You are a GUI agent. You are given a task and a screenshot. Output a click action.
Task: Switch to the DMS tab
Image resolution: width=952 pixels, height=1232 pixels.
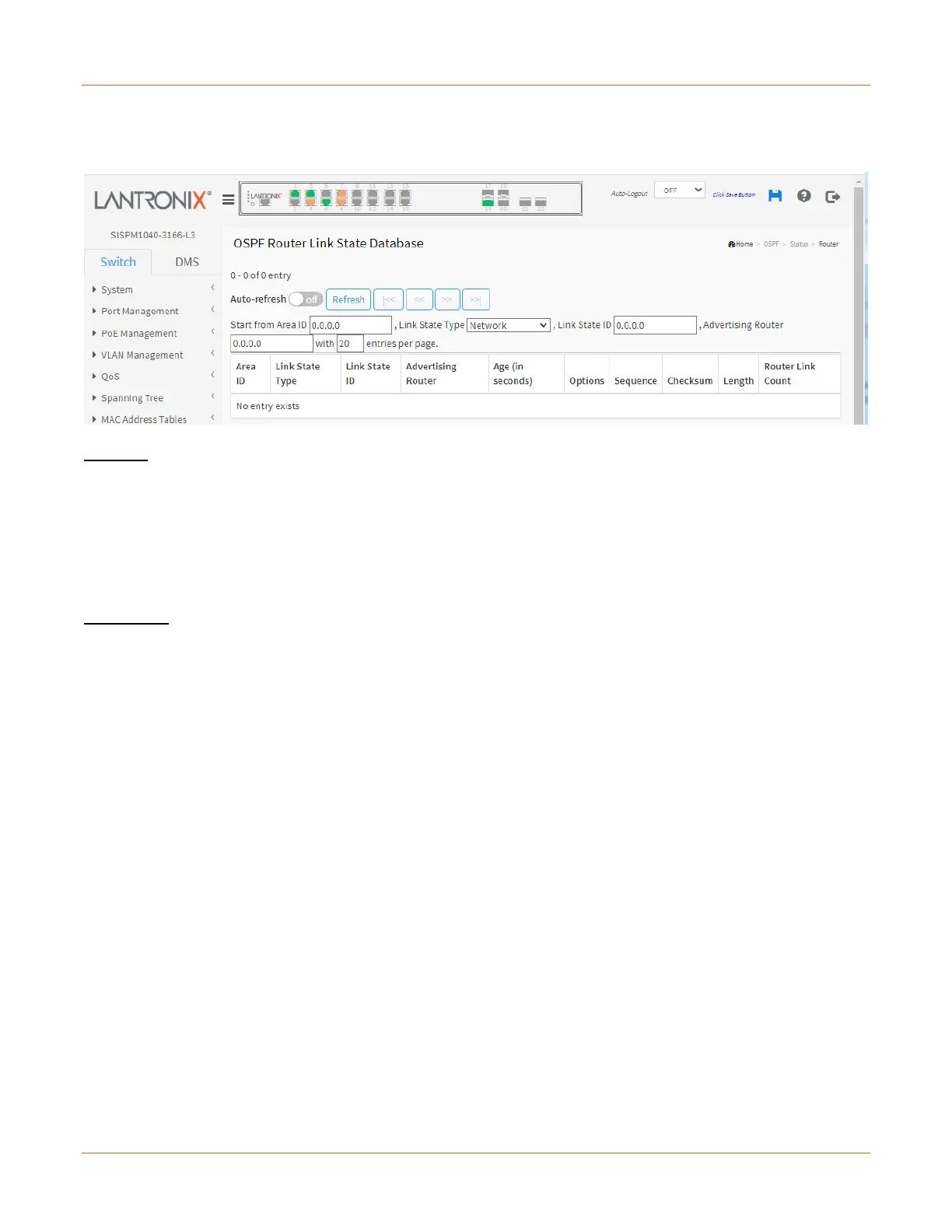tap(187, 262)
